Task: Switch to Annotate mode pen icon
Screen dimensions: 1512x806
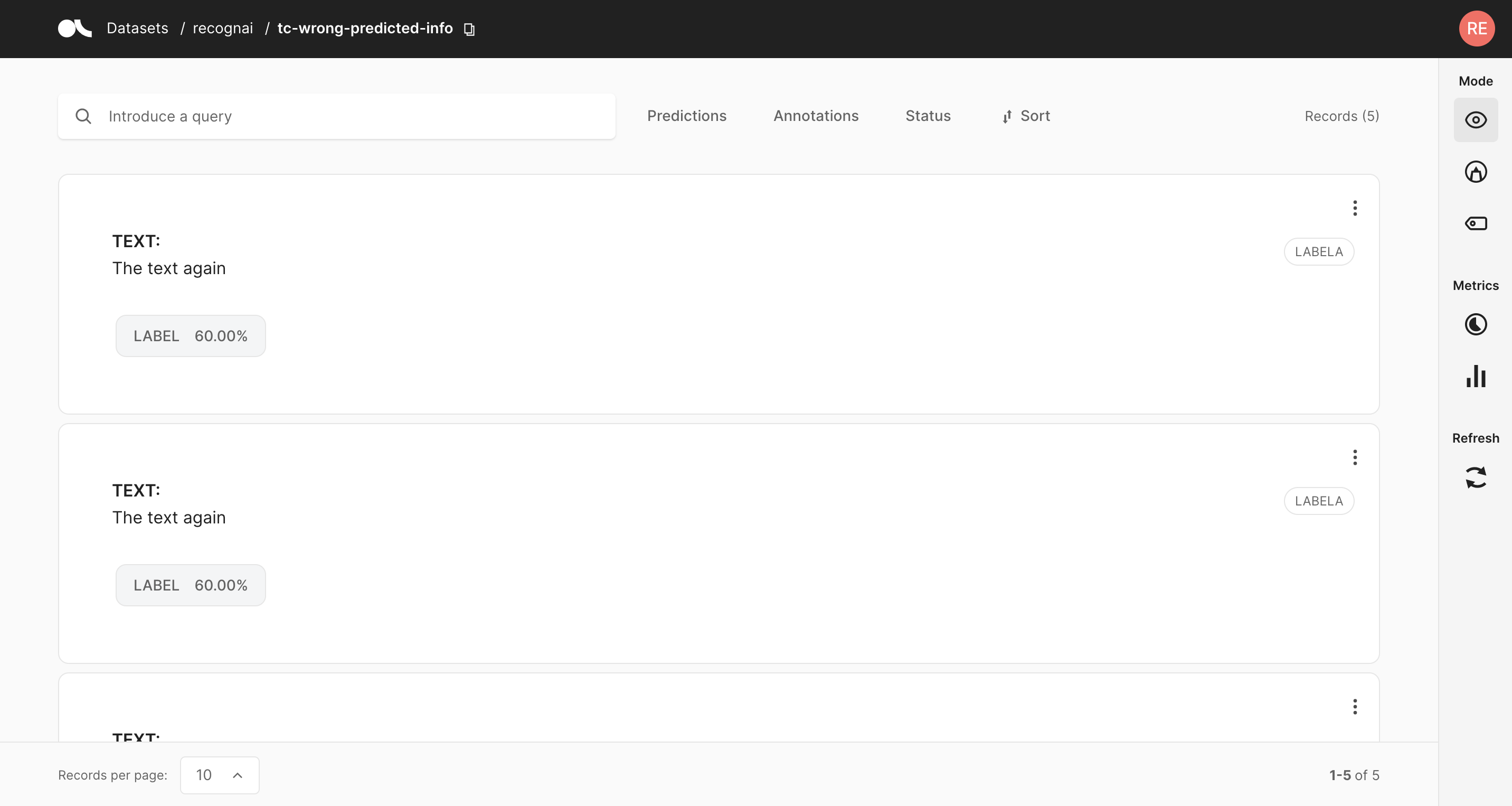Action: coord(1476,172)
